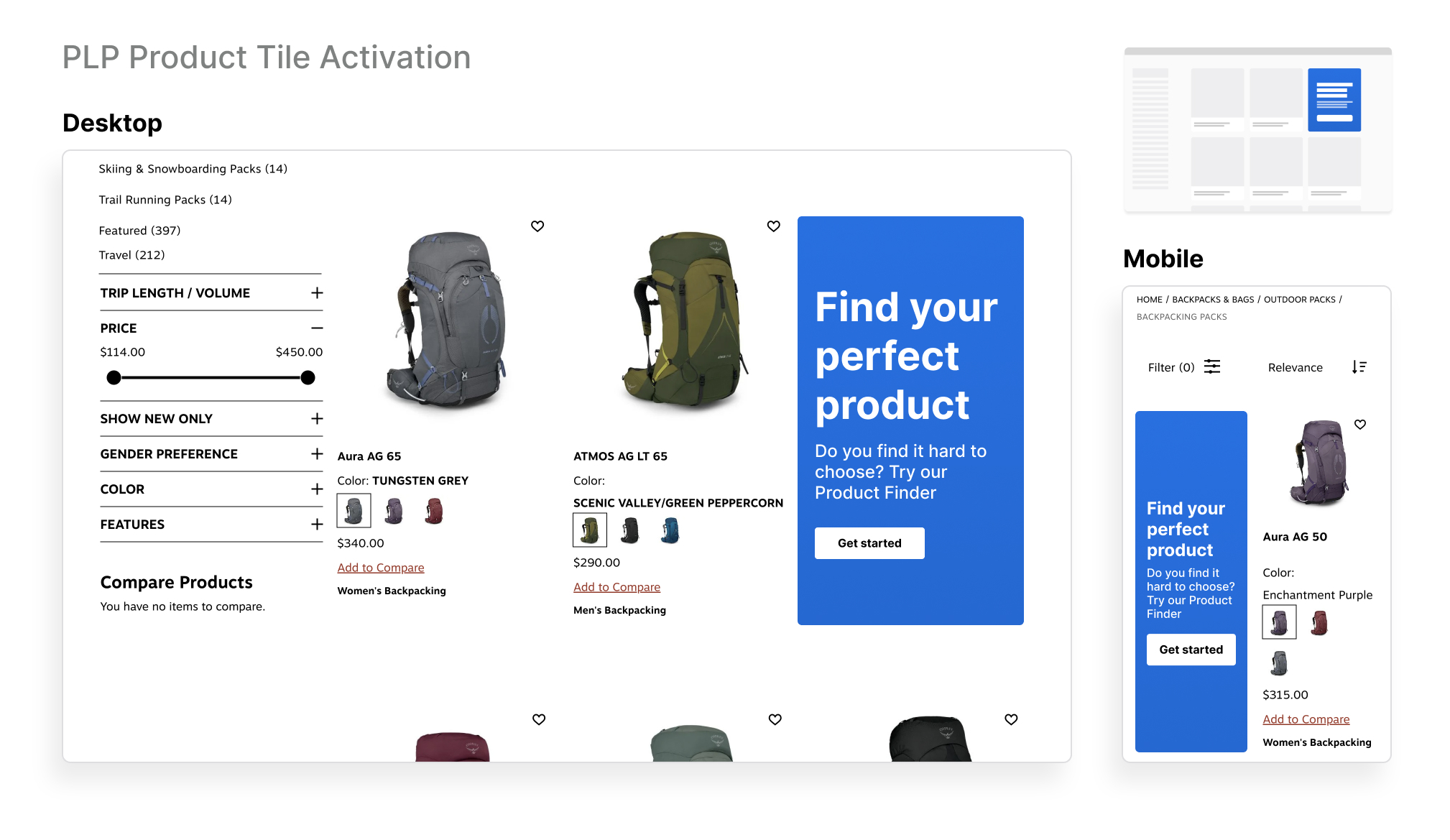Select Skiing & Snowboarding Packs category

193,169
